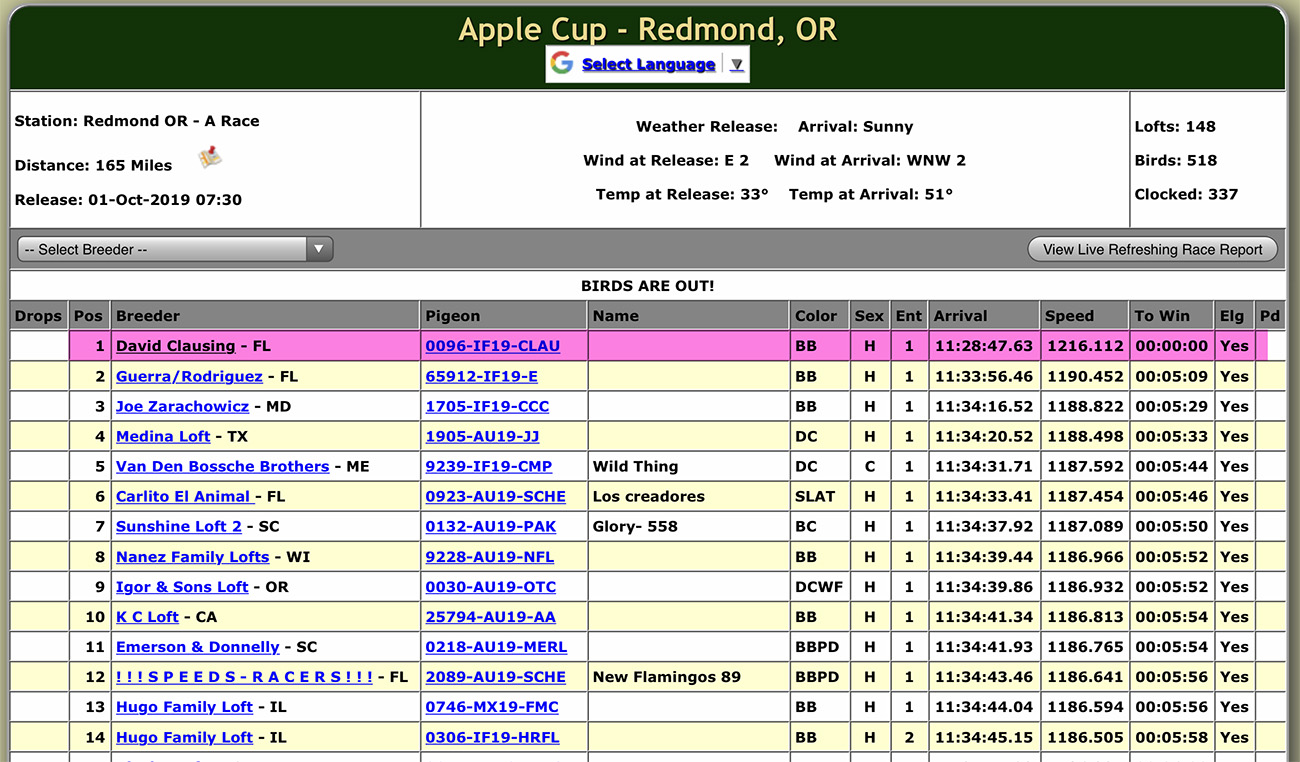Open Emerson & Donnelly breeder link
The height and width of the screenshot is (762, 1300).
click(x=198, y=646)
